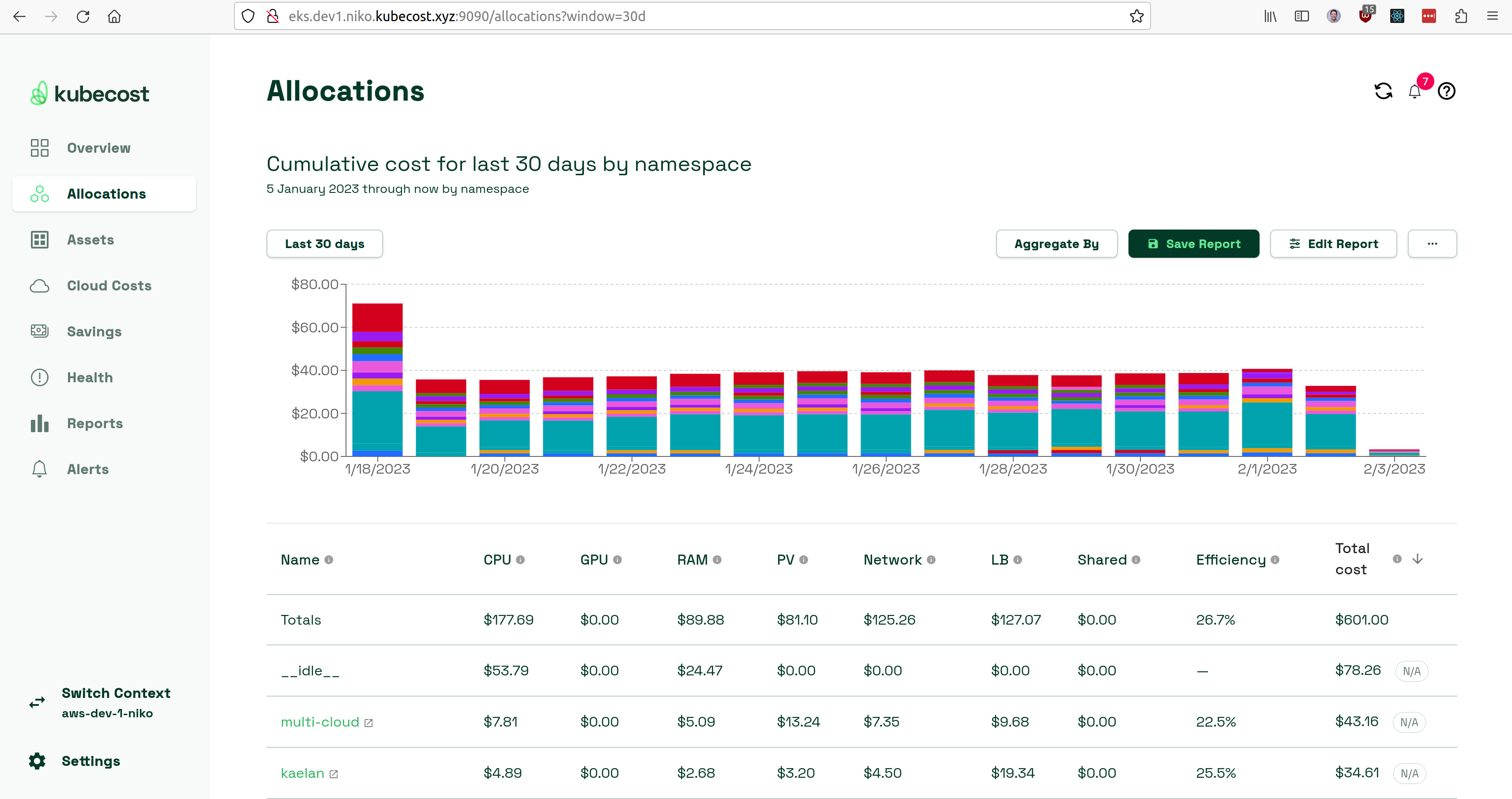The width and height of the screenshot is (1512, 799).
Task: Open Savings in the sidebar
Action: coord(104,331)
